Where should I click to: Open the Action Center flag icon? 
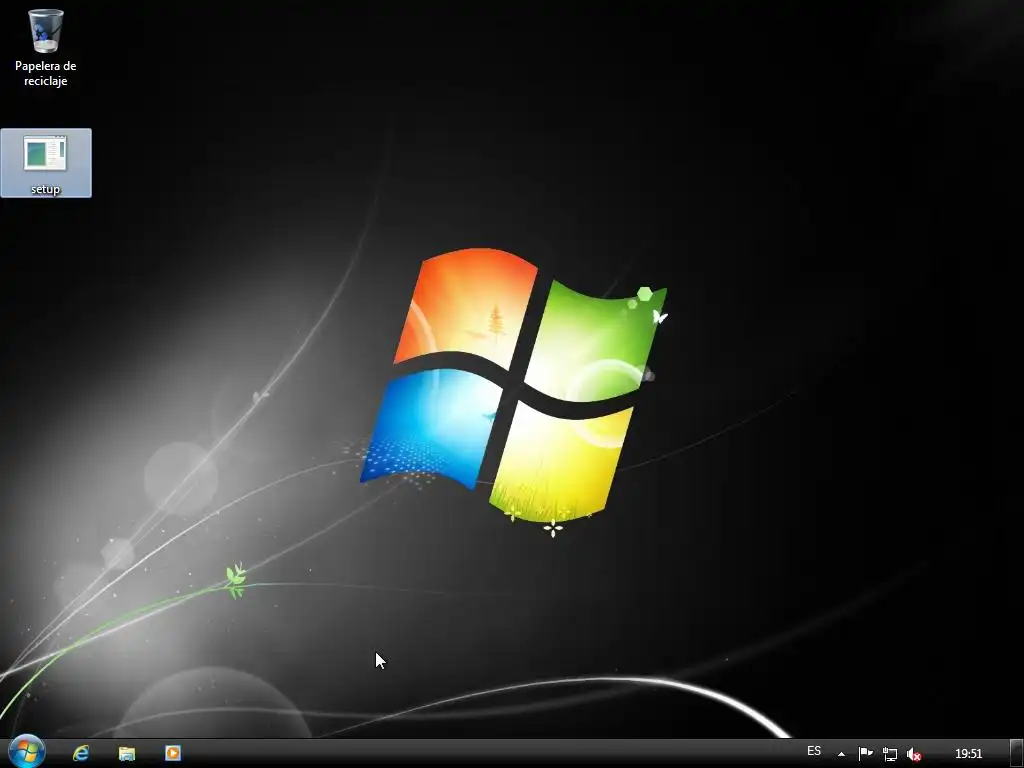coord(865,754)
